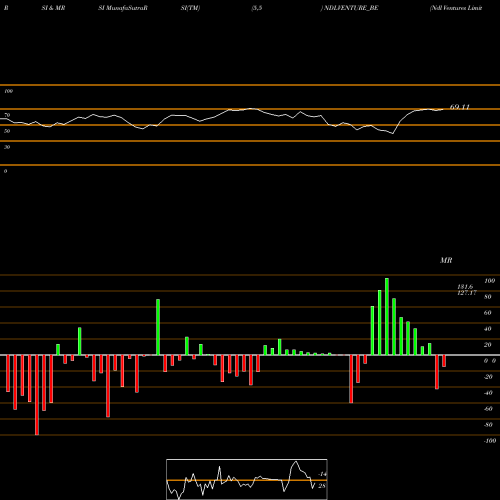The image size is (500, 500).
Task: Click the -100 label on MR axis
Action: (490, 441)
